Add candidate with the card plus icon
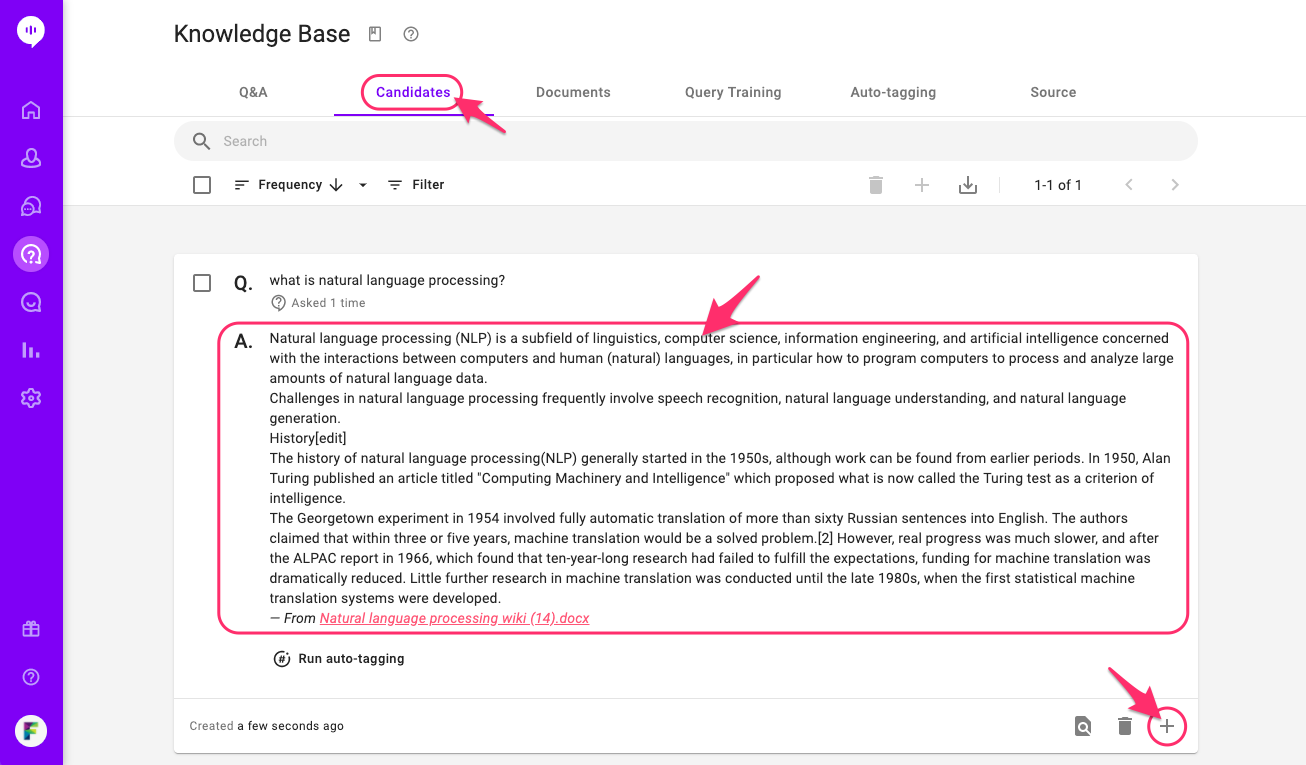The height and width of the screenshot is (765, 1306). point(1167,727)
